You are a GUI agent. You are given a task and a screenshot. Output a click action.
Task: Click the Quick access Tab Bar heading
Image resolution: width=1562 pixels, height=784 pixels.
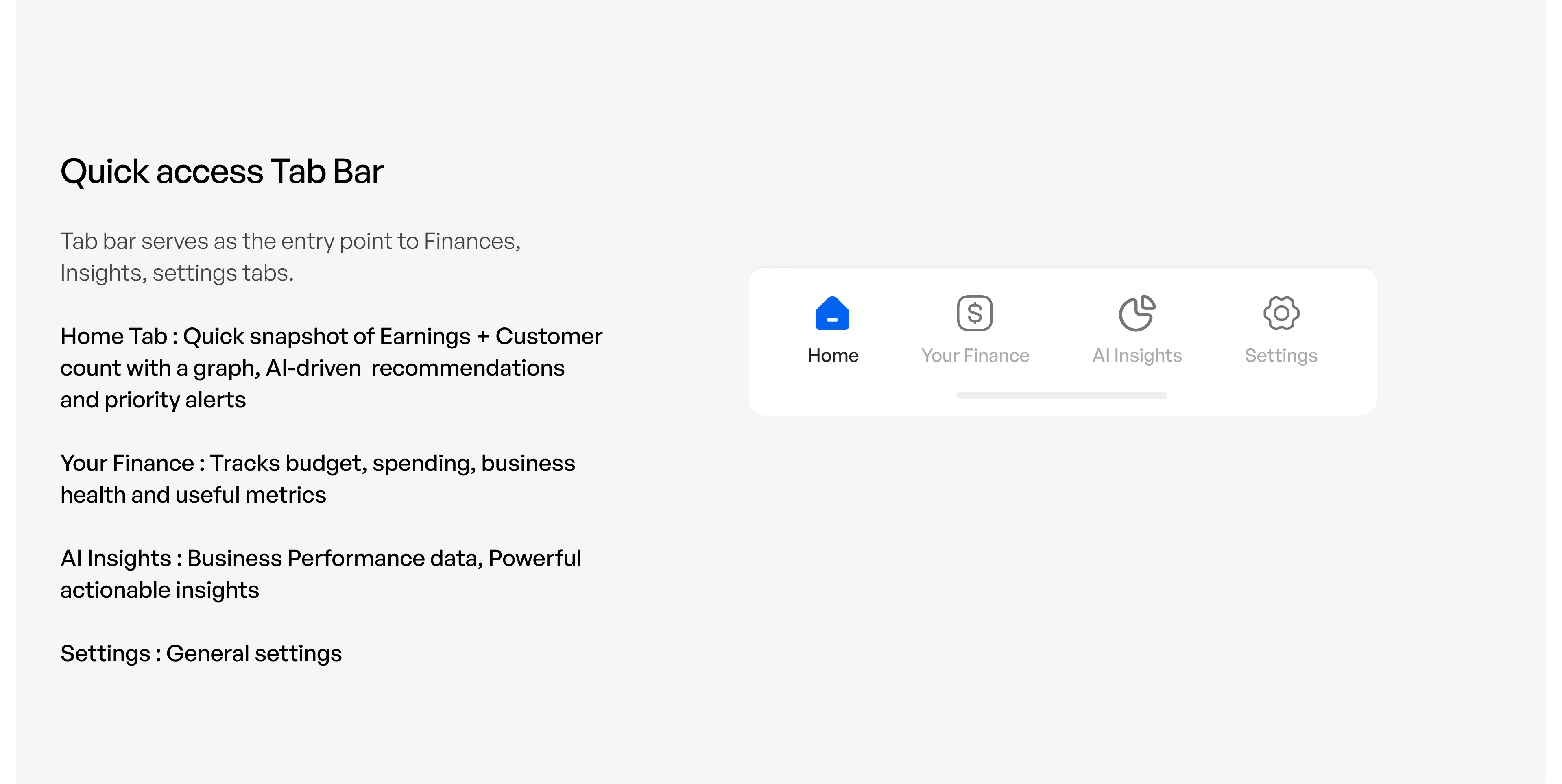[x=222, y=172]
